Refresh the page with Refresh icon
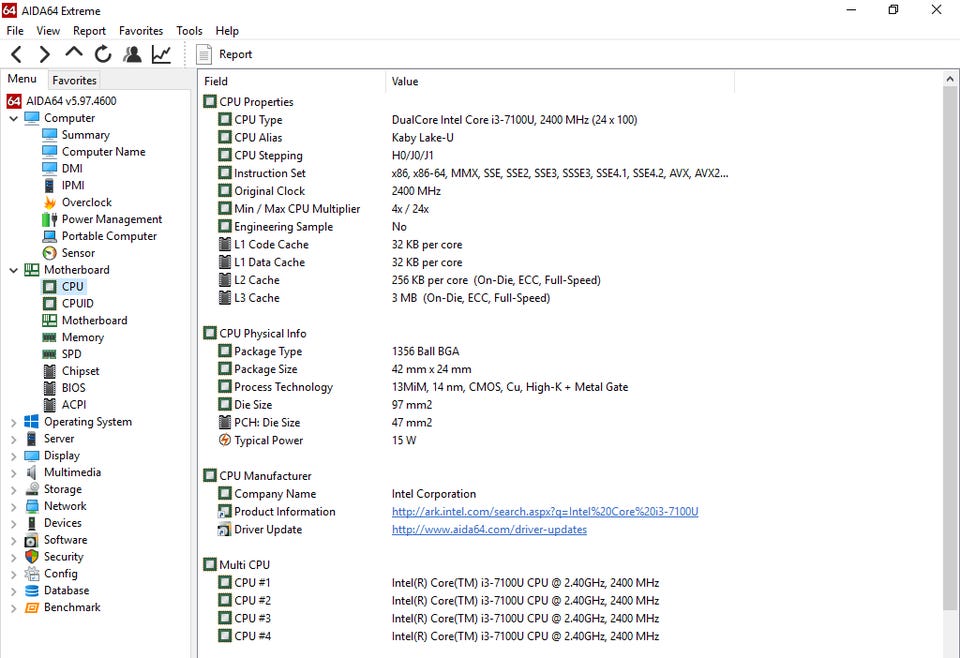960x658 pixels. [x=103, y=54]
